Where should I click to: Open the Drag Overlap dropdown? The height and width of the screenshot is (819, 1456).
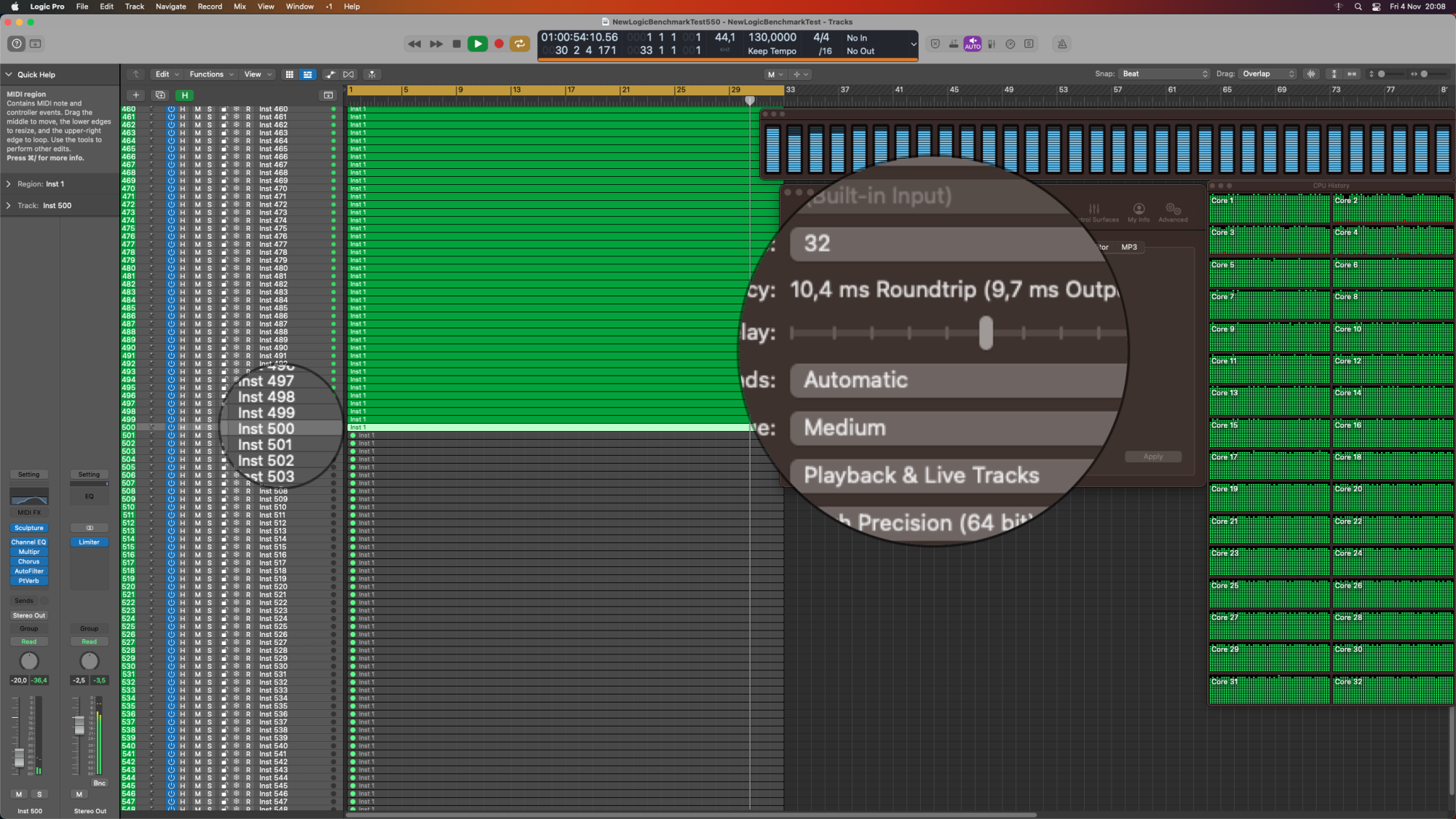click(x=1269, y=74)
